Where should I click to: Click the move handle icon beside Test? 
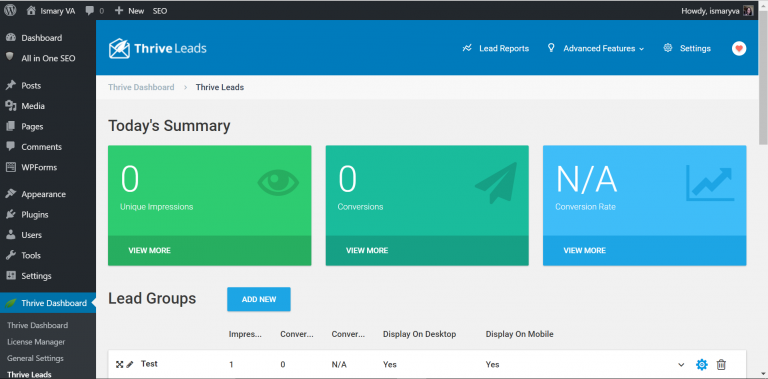(x=119, y=364)
